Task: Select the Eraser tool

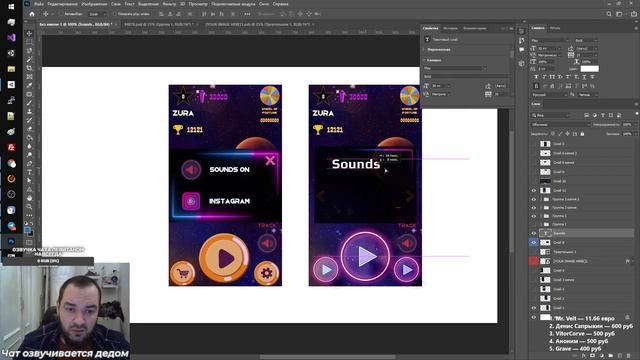Action: tap(29, 129)
